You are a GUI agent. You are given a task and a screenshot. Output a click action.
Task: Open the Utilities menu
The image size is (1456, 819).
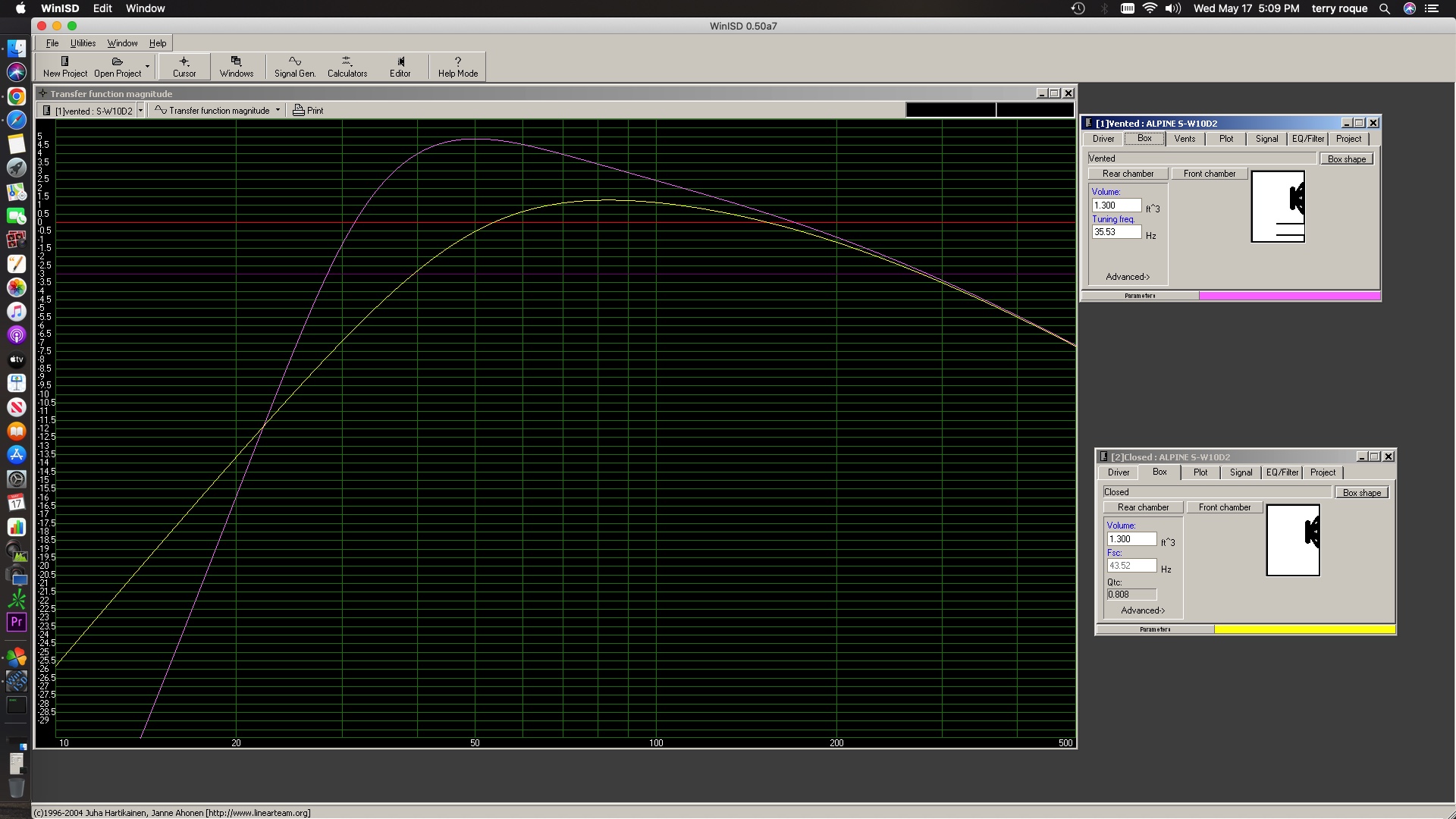pyautogui.click(x=83, y=43)
